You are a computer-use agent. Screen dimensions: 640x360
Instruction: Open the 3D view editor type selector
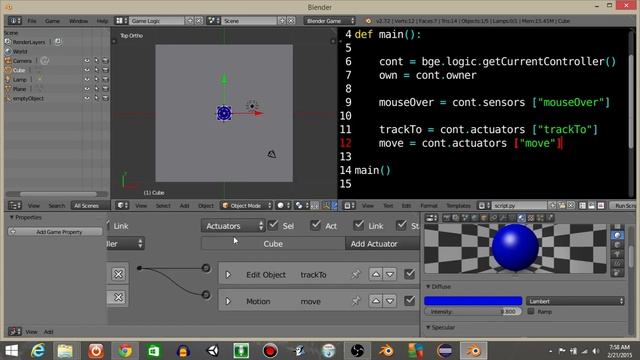pos(122,205)
